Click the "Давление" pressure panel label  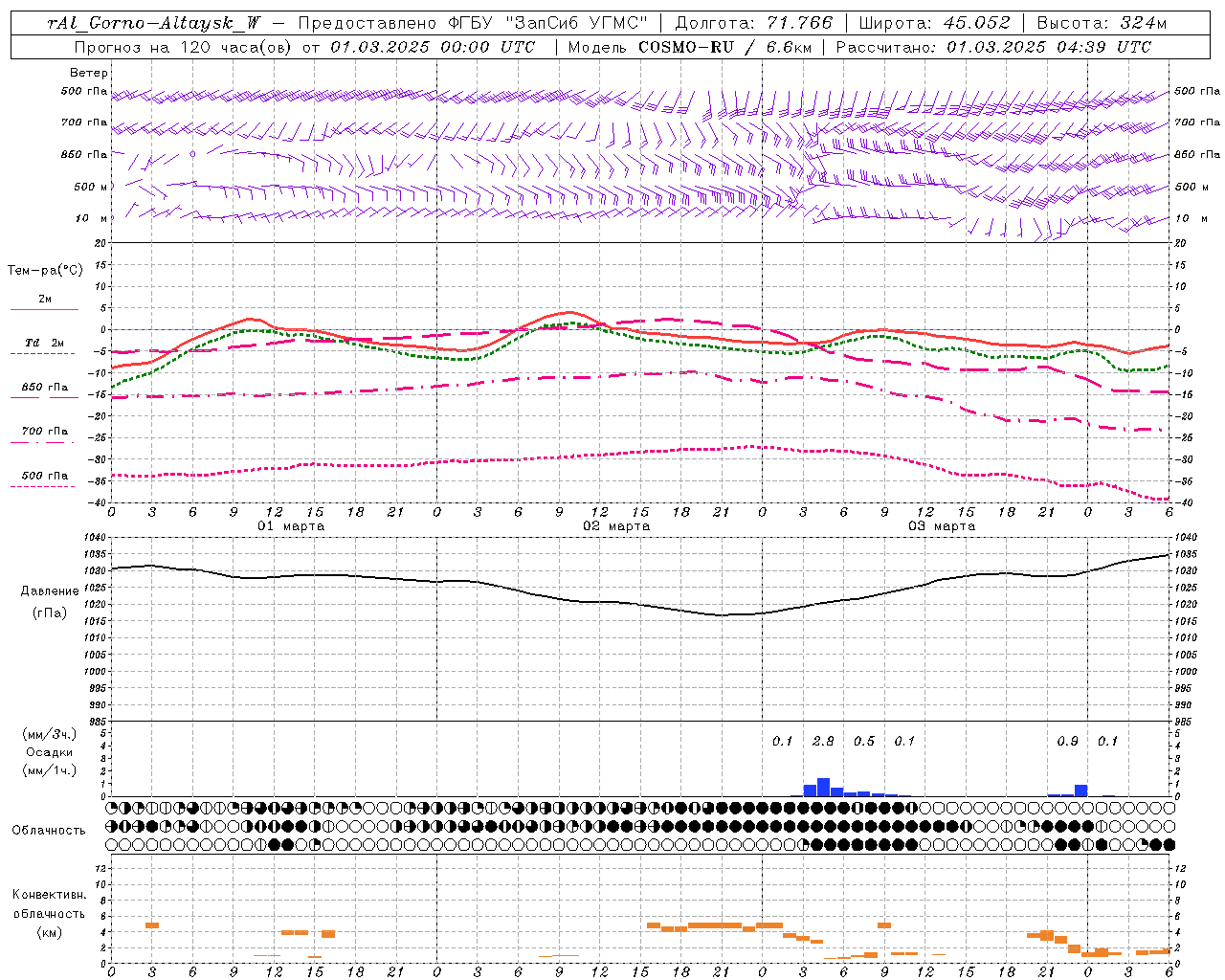point(50,591)
